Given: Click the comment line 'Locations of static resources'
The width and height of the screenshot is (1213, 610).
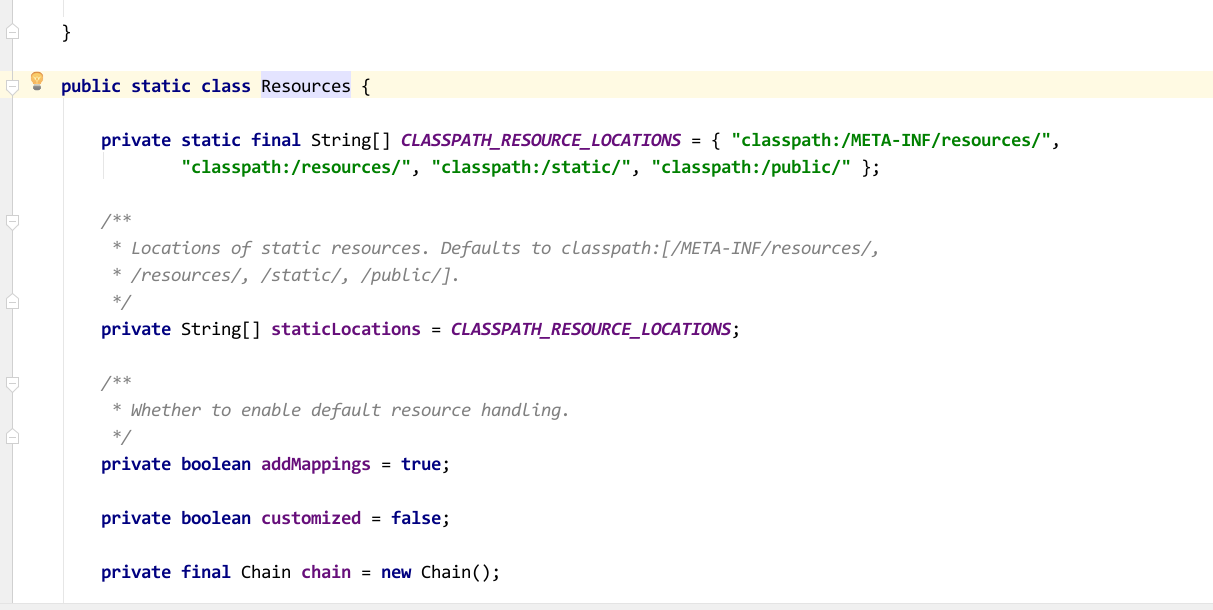Looking at the screenshot, I should (x=496, y=248).
